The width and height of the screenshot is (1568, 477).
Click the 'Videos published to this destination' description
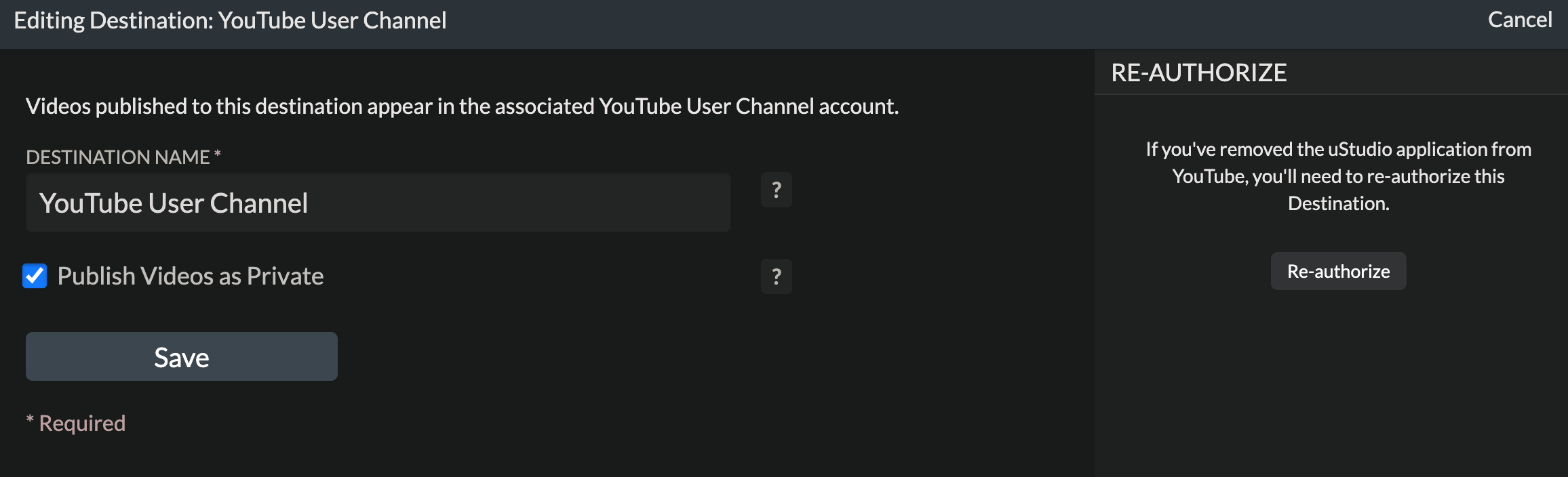(461, 106)
